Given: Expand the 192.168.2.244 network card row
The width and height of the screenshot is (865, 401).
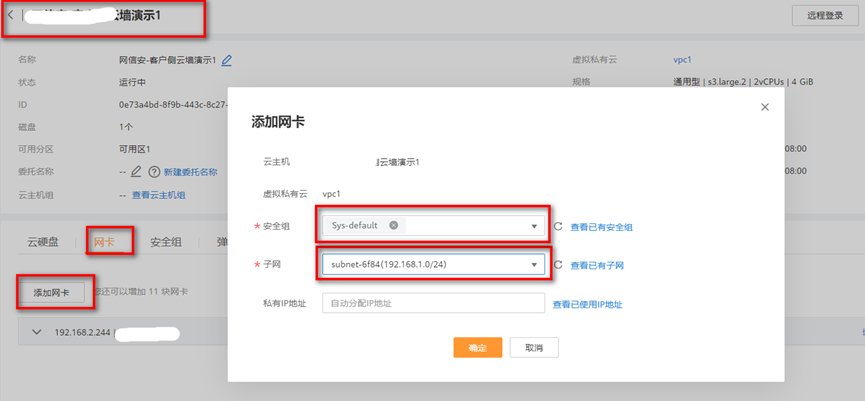Looking at the screenshot, I should coord(38,332).
